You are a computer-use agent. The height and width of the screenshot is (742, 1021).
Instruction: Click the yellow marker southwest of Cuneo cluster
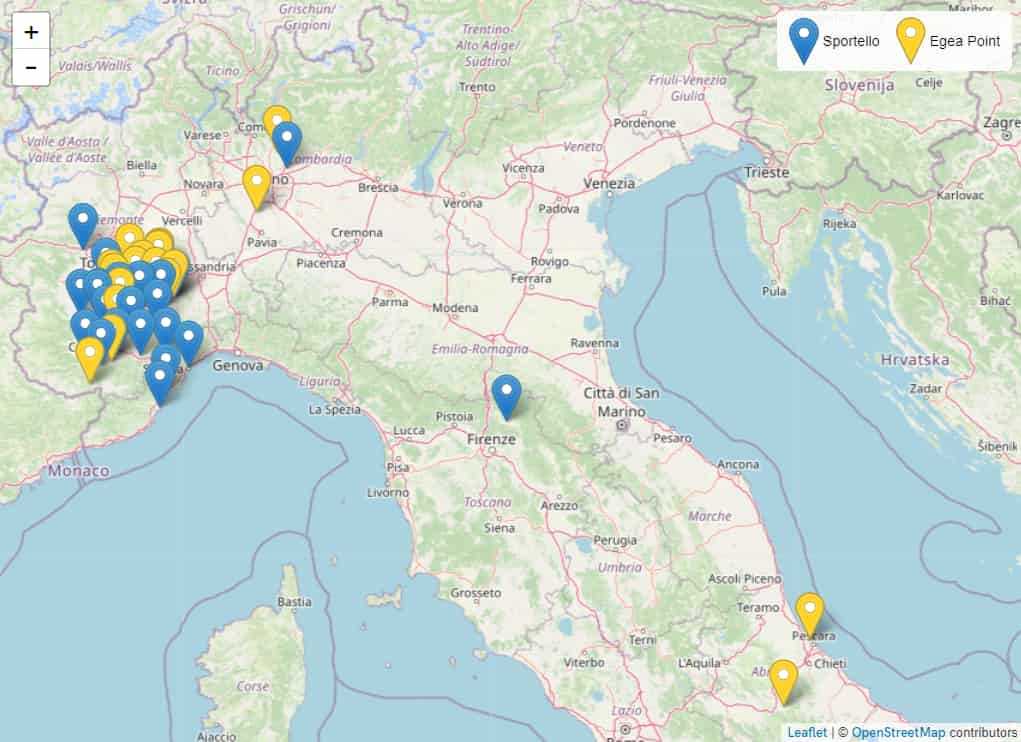90,359
